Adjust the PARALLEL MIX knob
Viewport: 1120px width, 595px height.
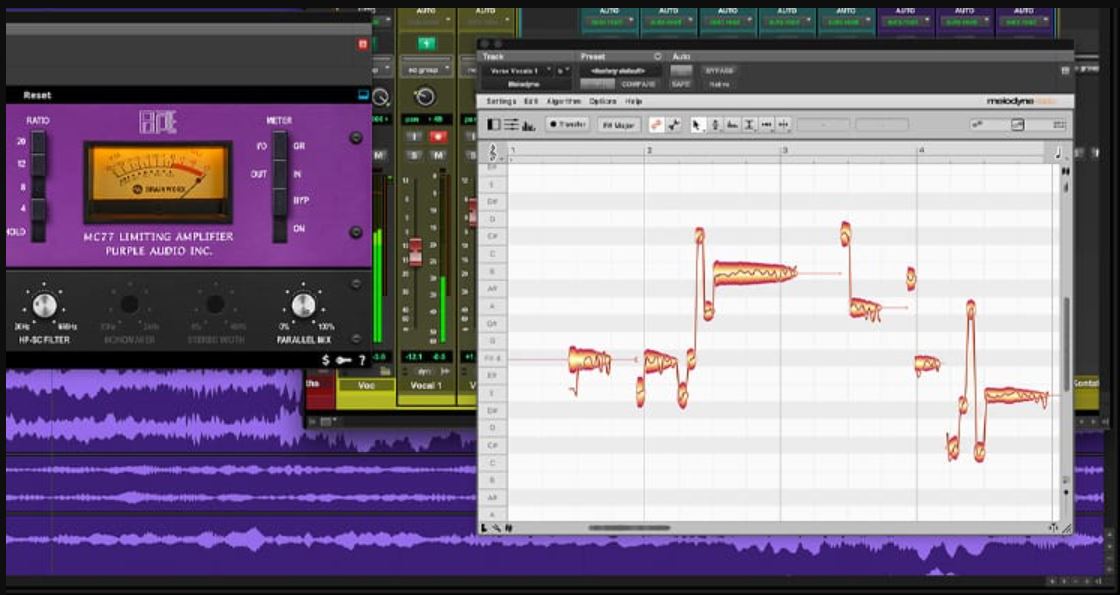pyautogui.click(x=303, y=305)
